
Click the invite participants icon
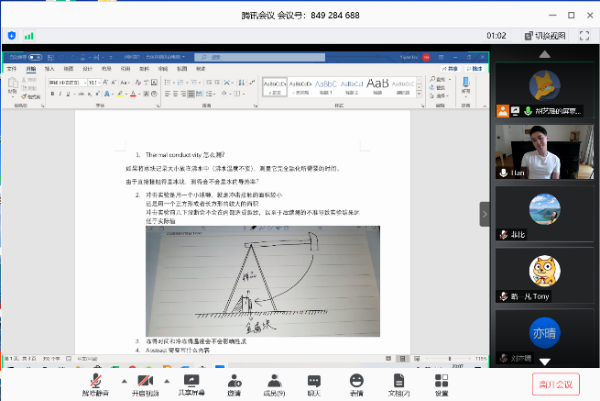pyautogui.click(x=234, y=381)
